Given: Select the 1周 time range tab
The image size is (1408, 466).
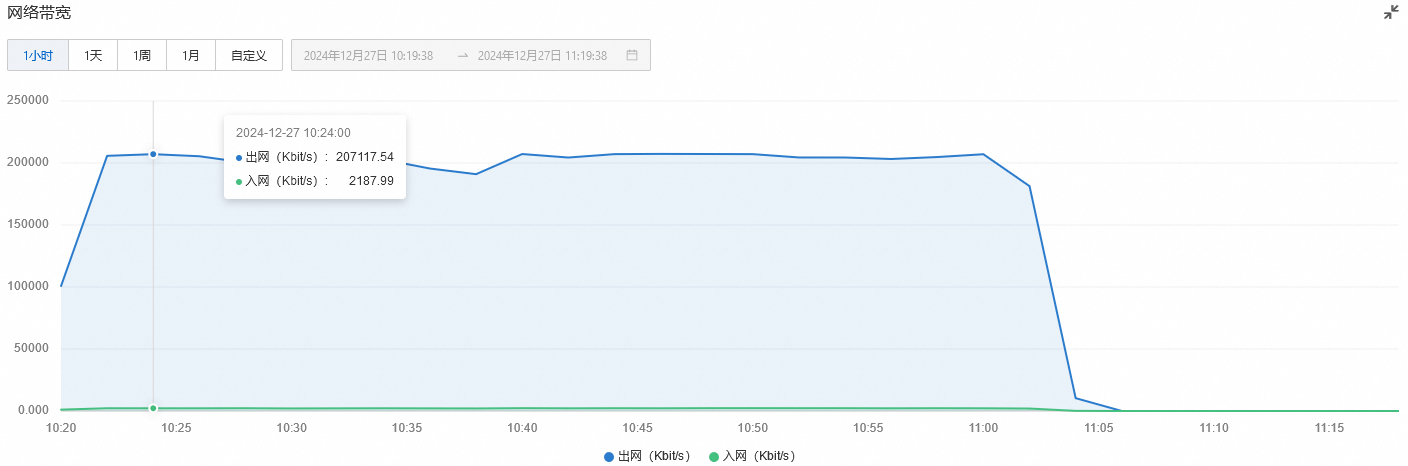Looking at the screenshot, I should pos(142,55).
